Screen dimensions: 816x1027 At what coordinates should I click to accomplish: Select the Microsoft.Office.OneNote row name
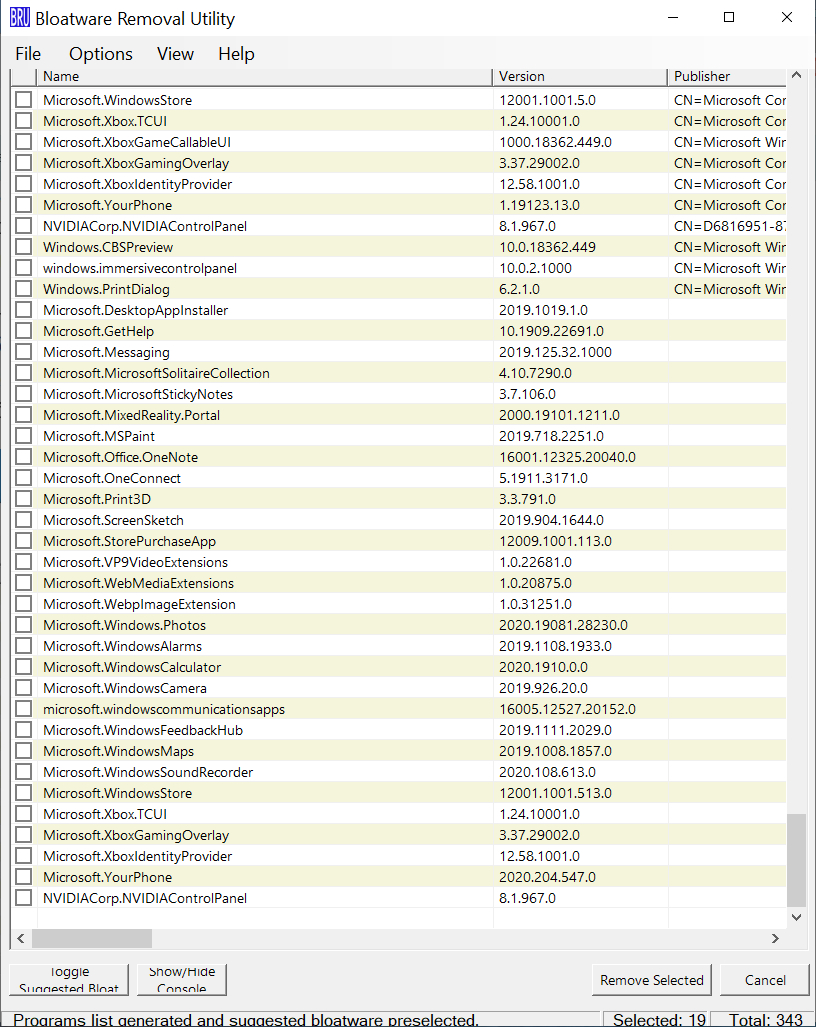point(121,457)
